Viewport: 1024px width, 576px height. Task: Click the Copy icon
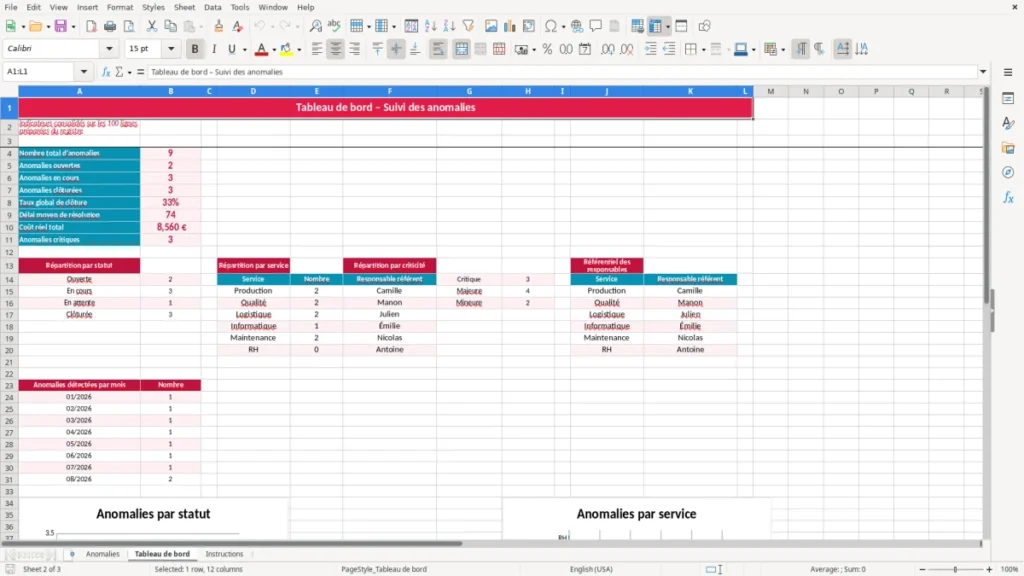click(x=170, y=26)
